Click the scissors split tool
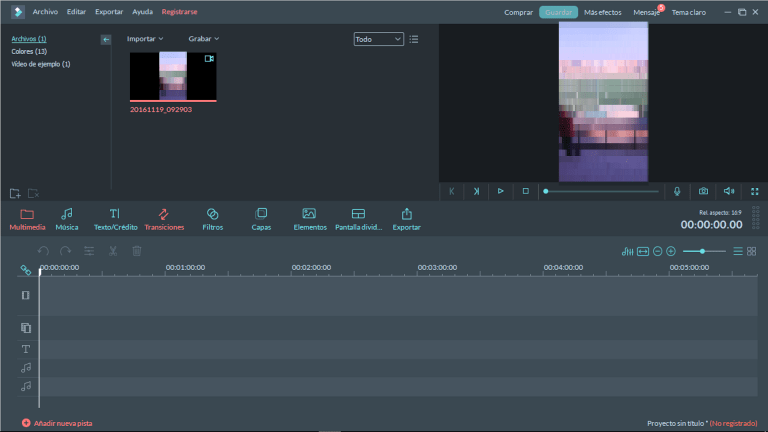 coord(113,251)
